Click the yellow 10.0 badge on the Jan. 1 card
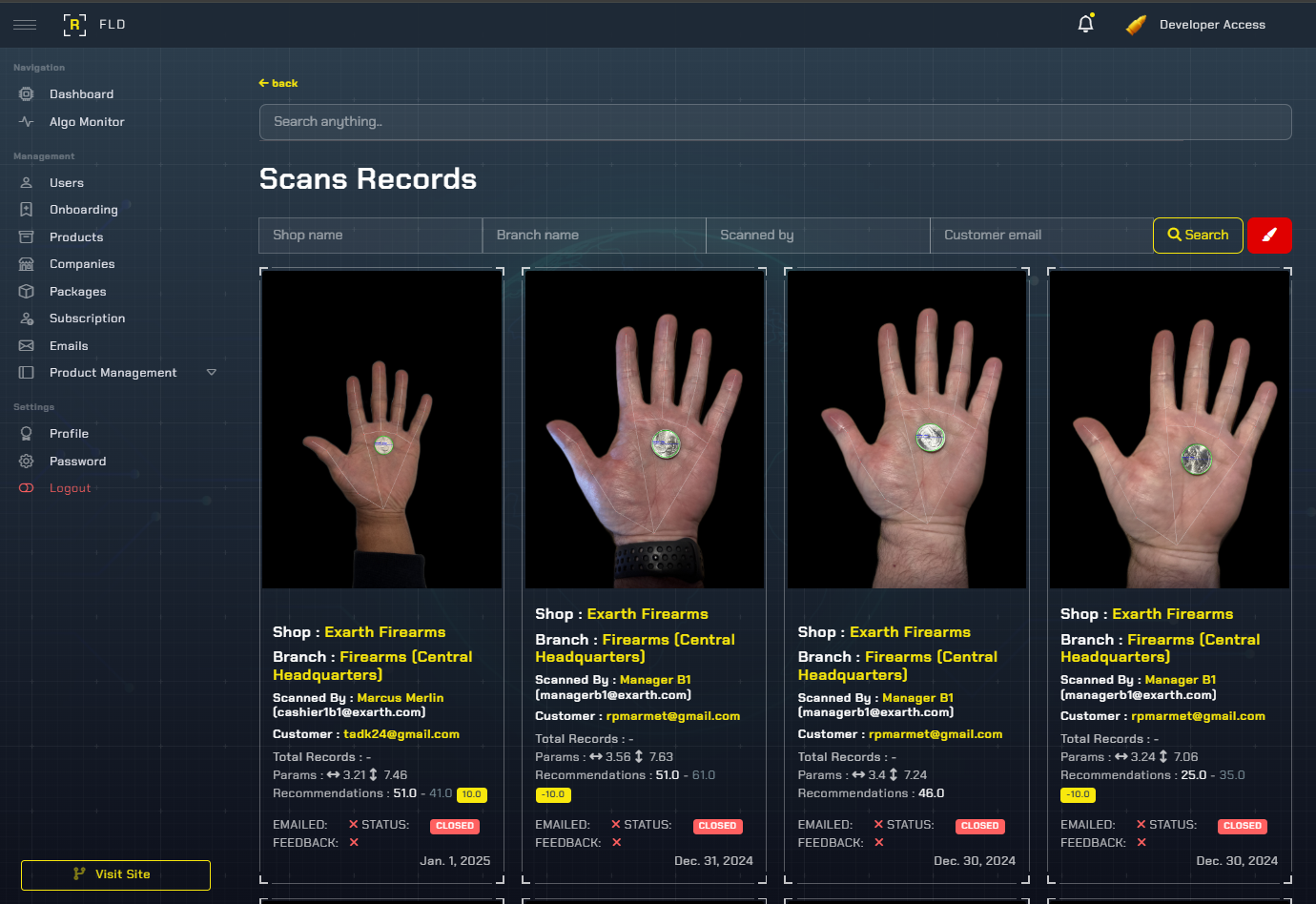This screenshot has height=904, width=1316. pos(472,794)
